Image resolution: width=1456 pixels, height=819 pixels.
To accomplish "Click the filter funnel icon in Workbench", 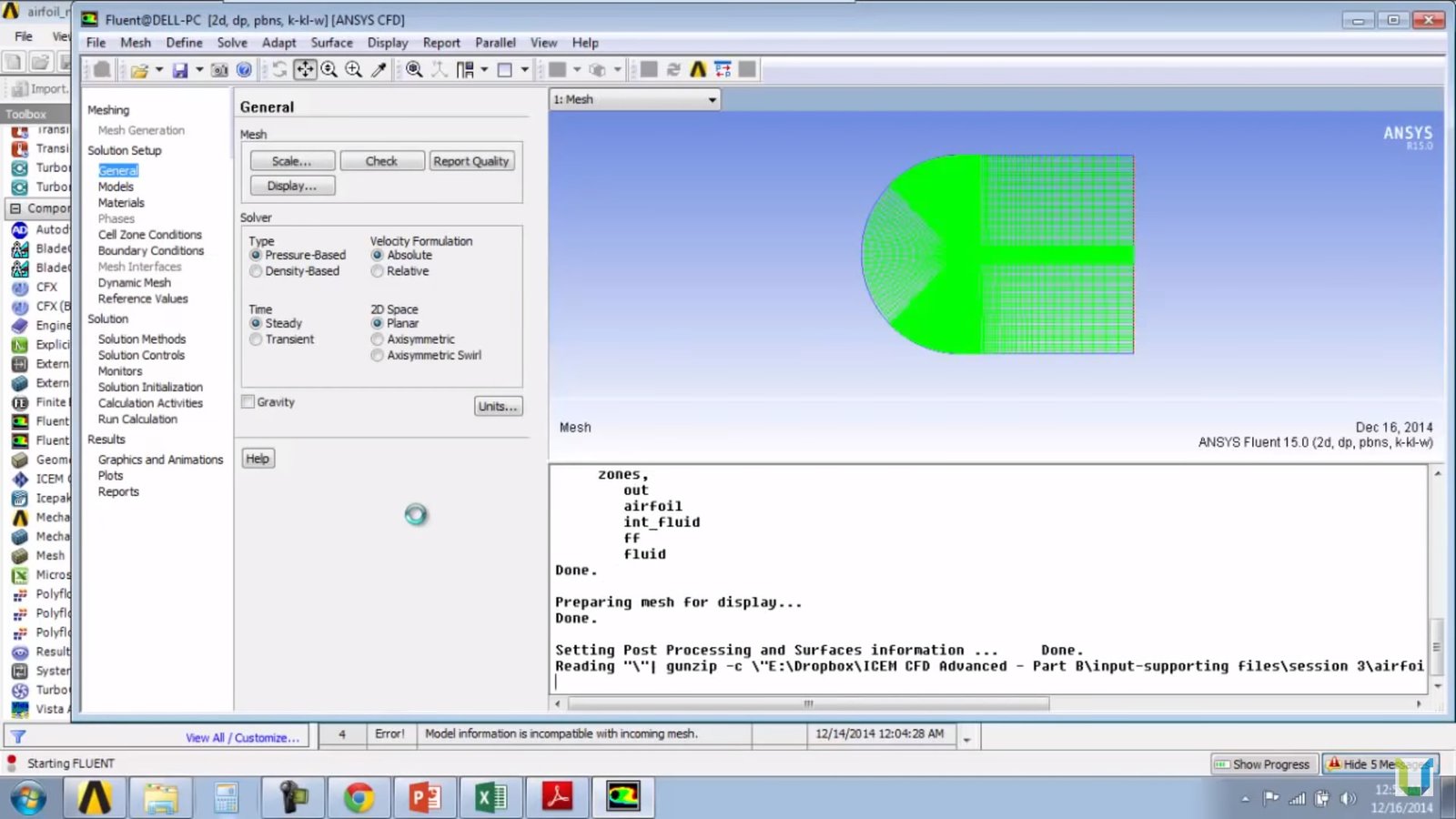I will [x=17, y=737].
